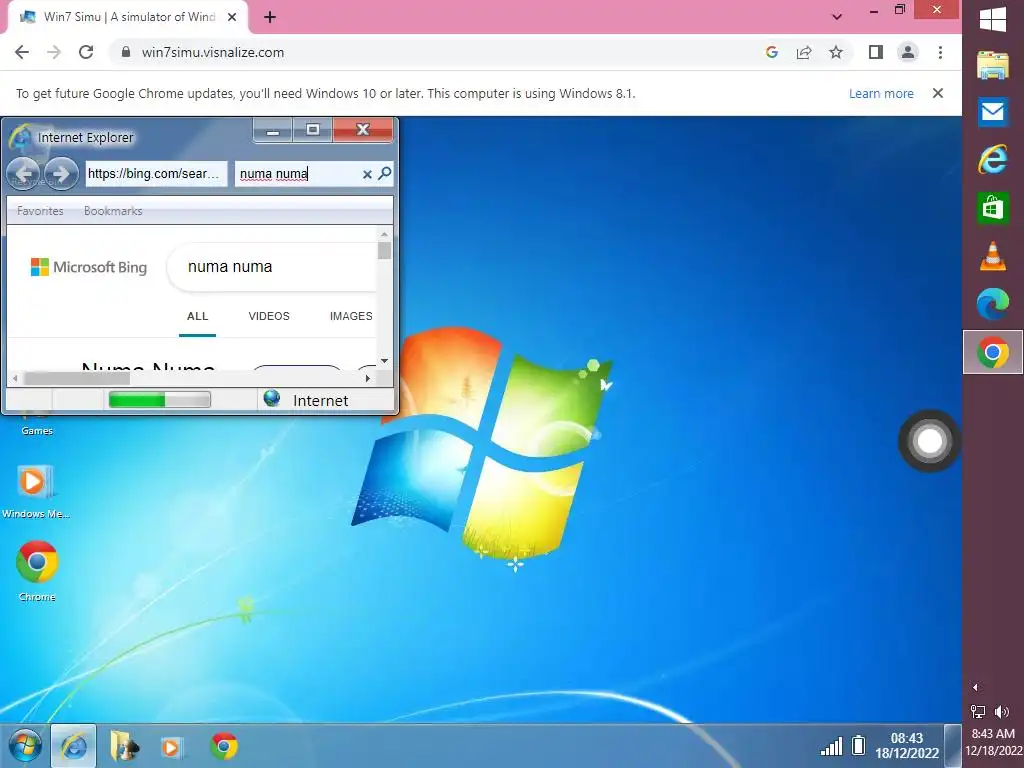
Task: Click the Bing search box with numa numa
Action: coord(272,267)
